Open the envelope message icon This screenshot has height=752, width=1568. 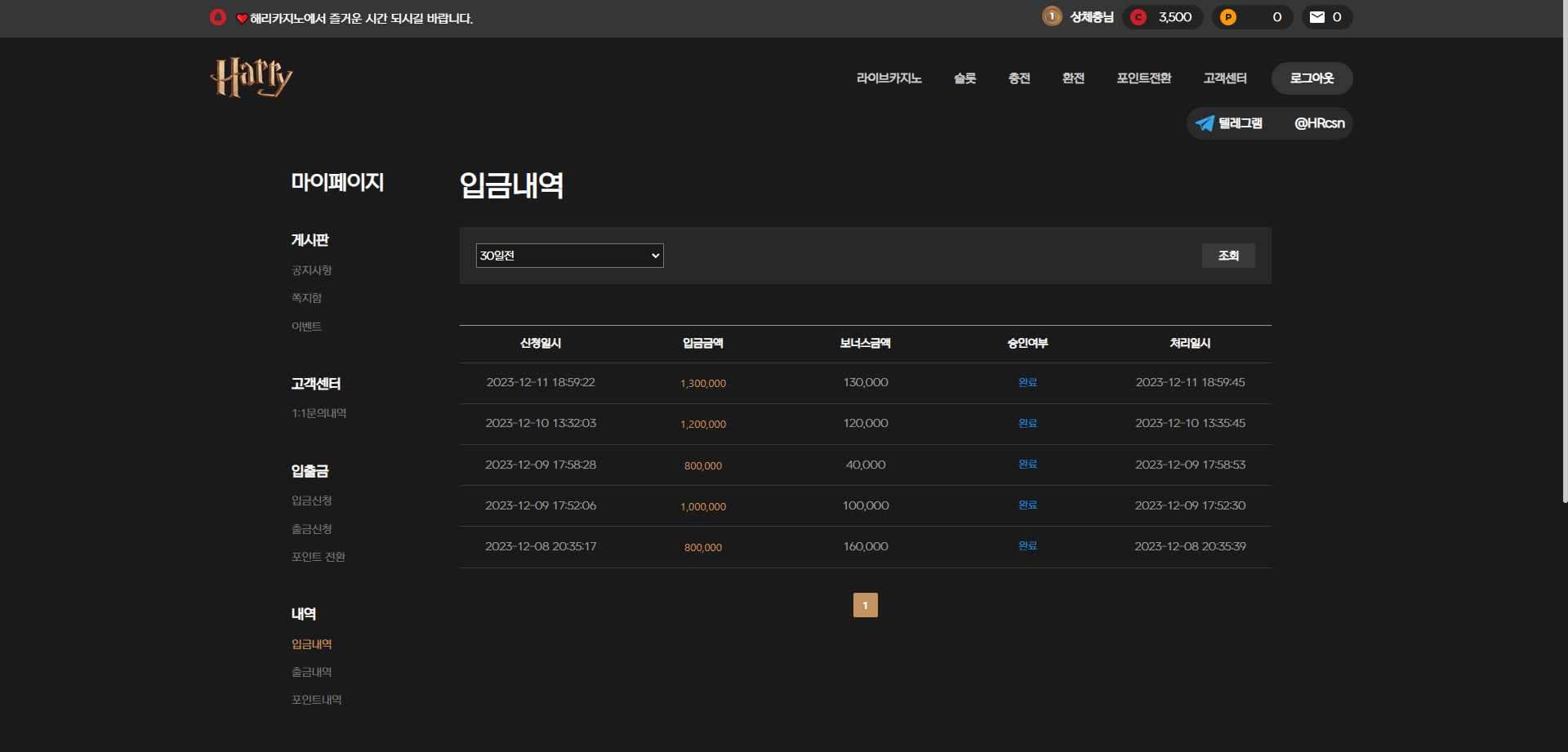click(x=1316, y=17)
